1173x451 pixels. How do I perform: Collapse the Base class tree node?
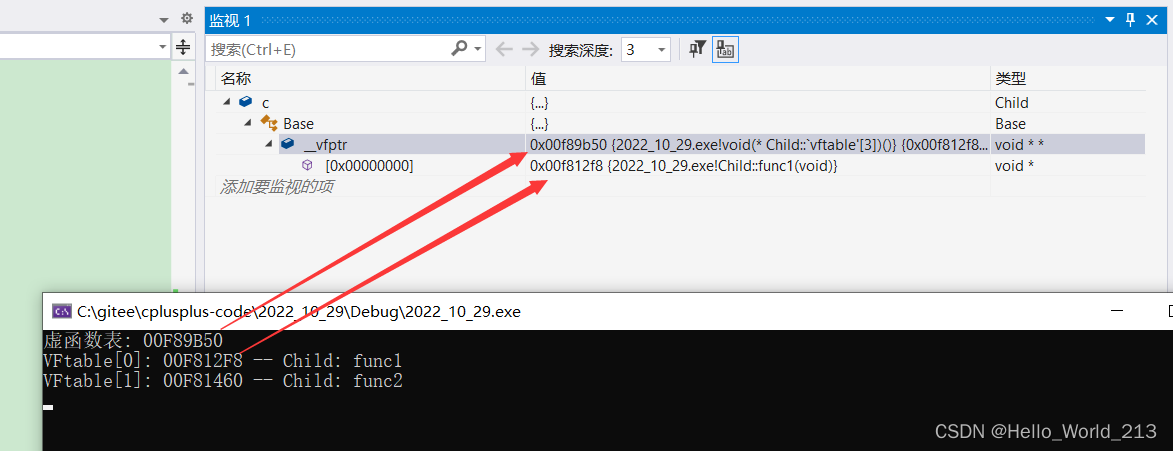pos(248,123)
